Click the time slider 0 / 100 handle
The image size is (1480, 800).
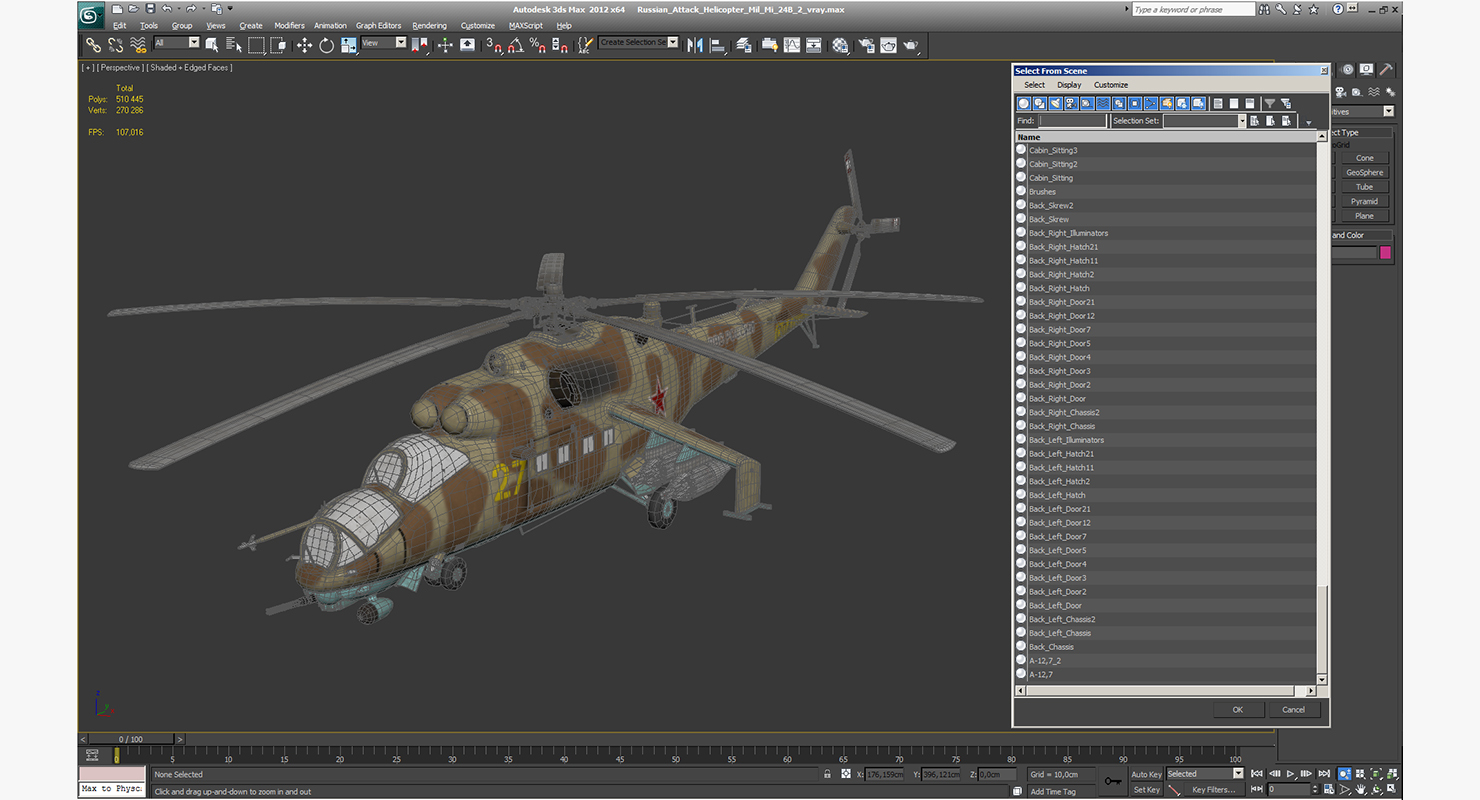coord(130,739)
